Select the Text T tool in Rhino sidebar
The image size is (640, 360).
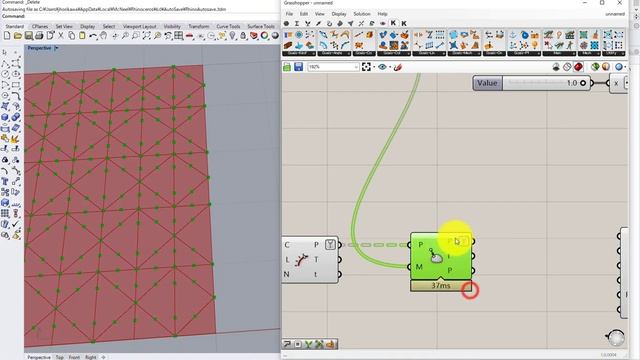(5, 181)
